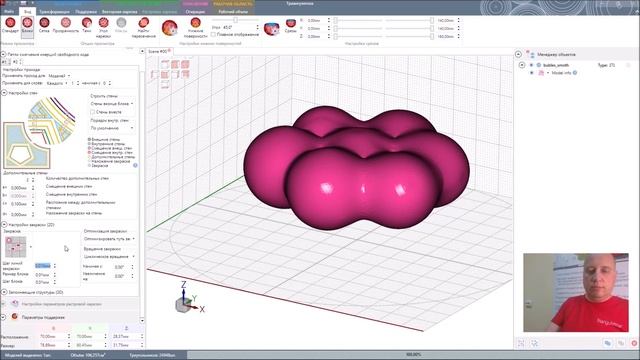Click the blue info badge after Model info

[575, 73]
